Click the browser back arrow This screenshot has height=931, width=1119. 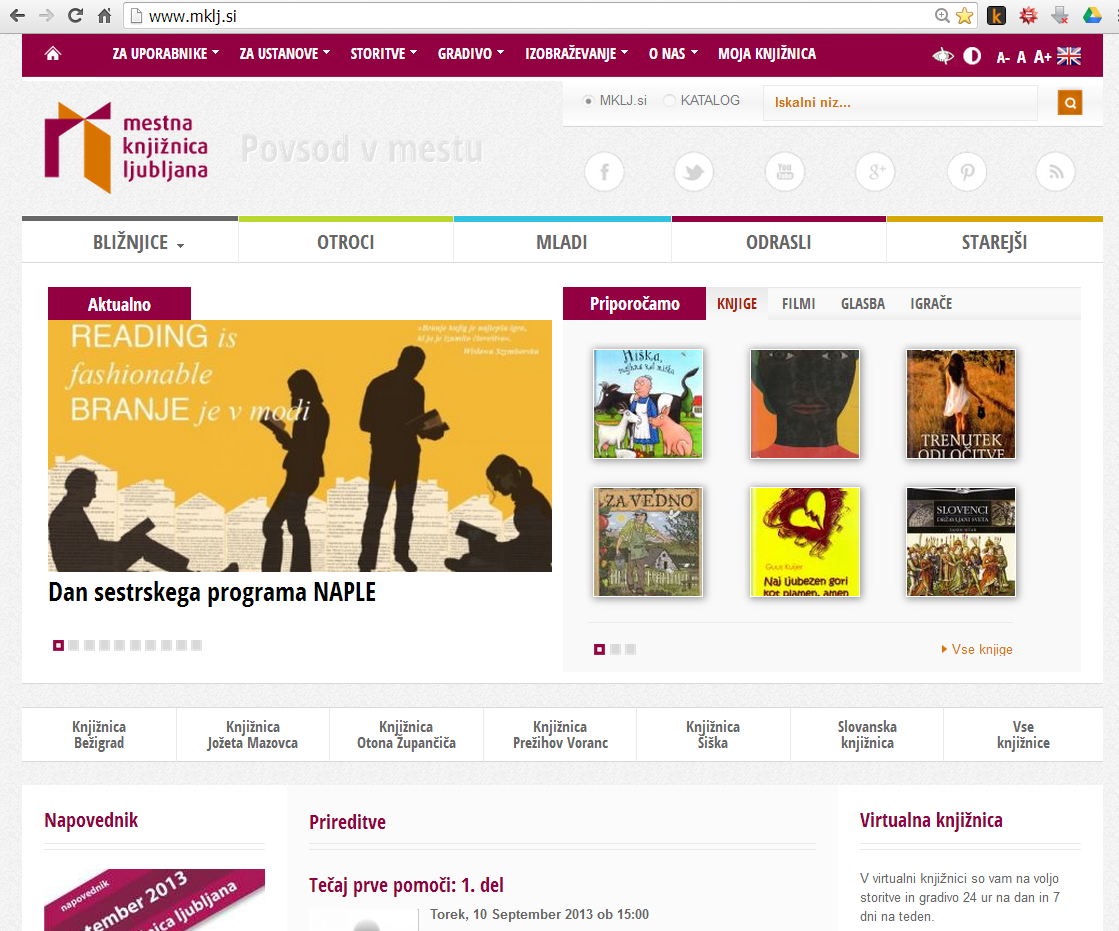pos(17,16)
